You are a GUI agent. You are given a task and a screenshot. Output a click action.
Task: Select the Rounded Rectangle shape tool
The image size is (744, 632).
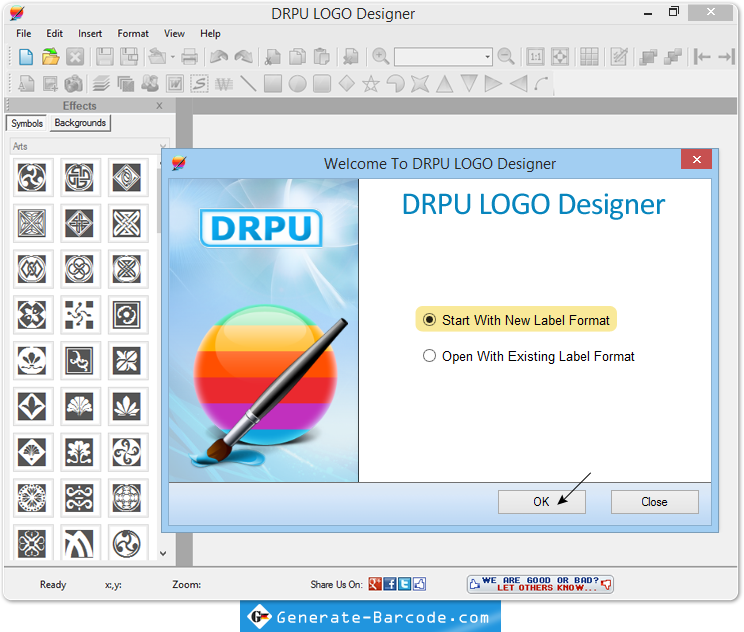322,84
